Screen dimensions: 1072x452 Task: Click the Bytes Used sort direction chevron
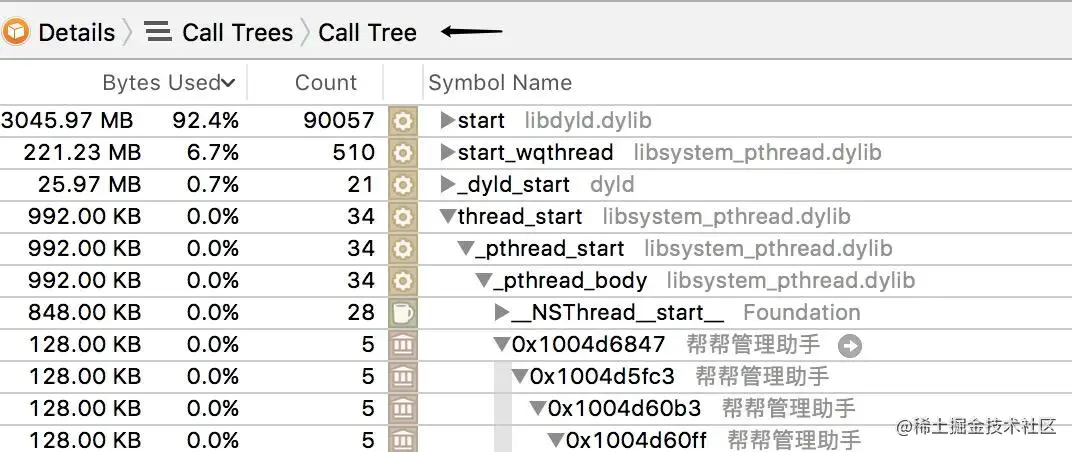pyautogui.click(x=228, y=83)
